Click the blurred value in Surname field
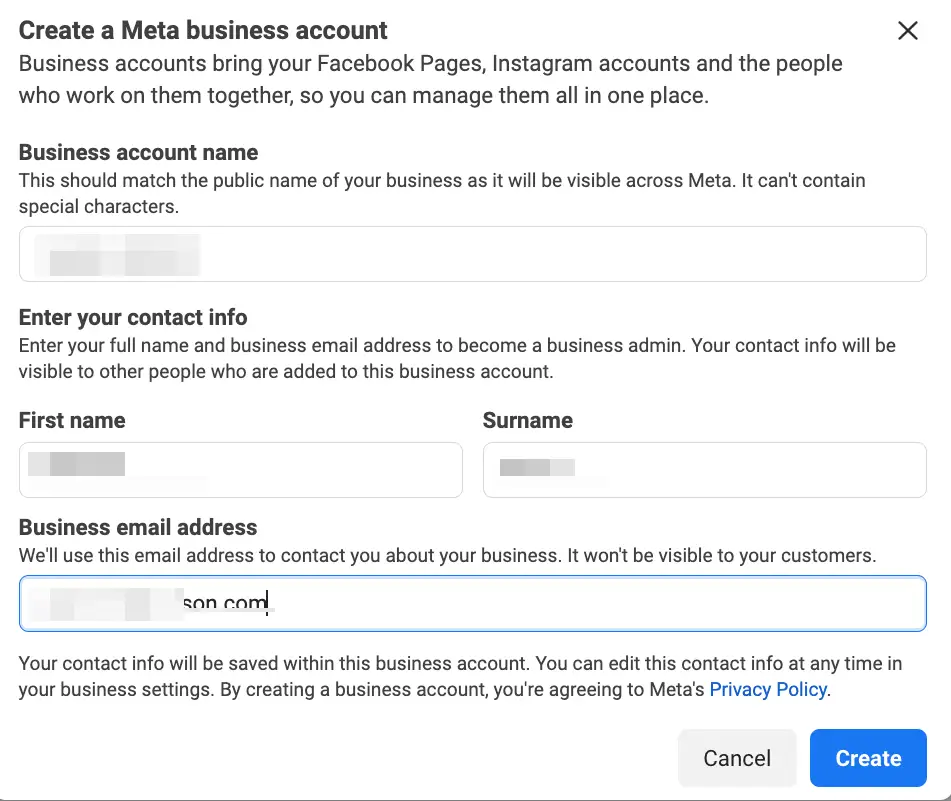 pos(537,467)
